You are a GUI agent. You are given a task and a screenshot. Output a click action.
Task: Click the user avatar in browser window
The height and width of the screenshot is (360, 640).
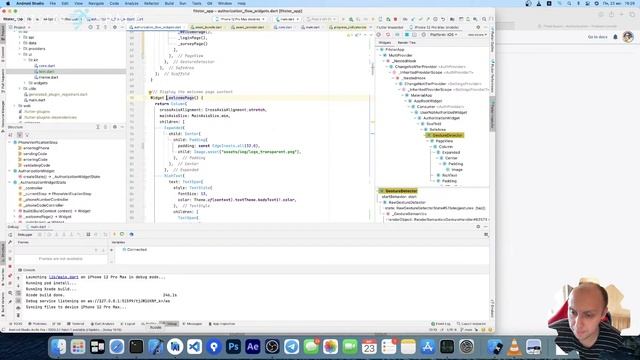pos(628,37)
